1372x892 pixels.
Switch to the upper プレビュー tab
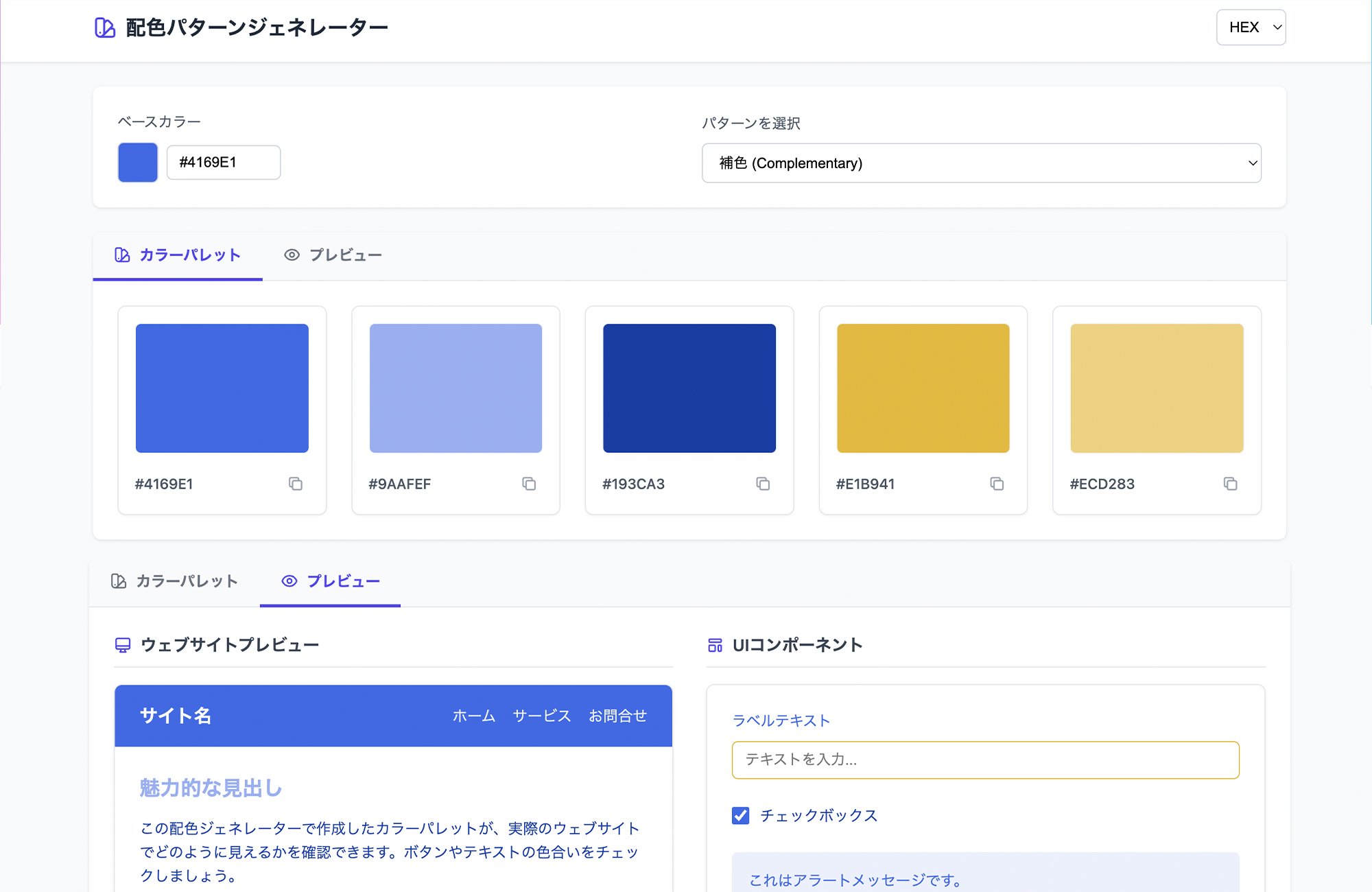click(x=333, y=255)
